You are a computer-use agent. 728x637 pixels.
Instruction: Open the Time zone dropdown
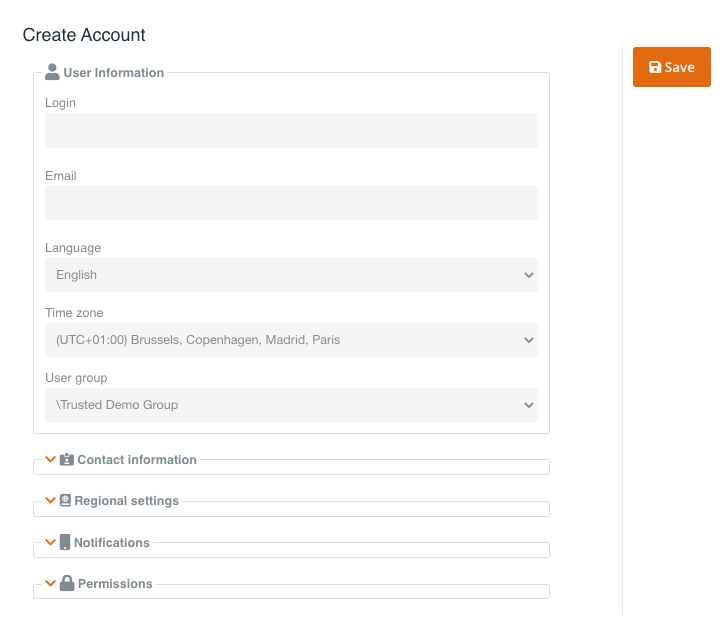pyautogui.click(x=291, y=340)
